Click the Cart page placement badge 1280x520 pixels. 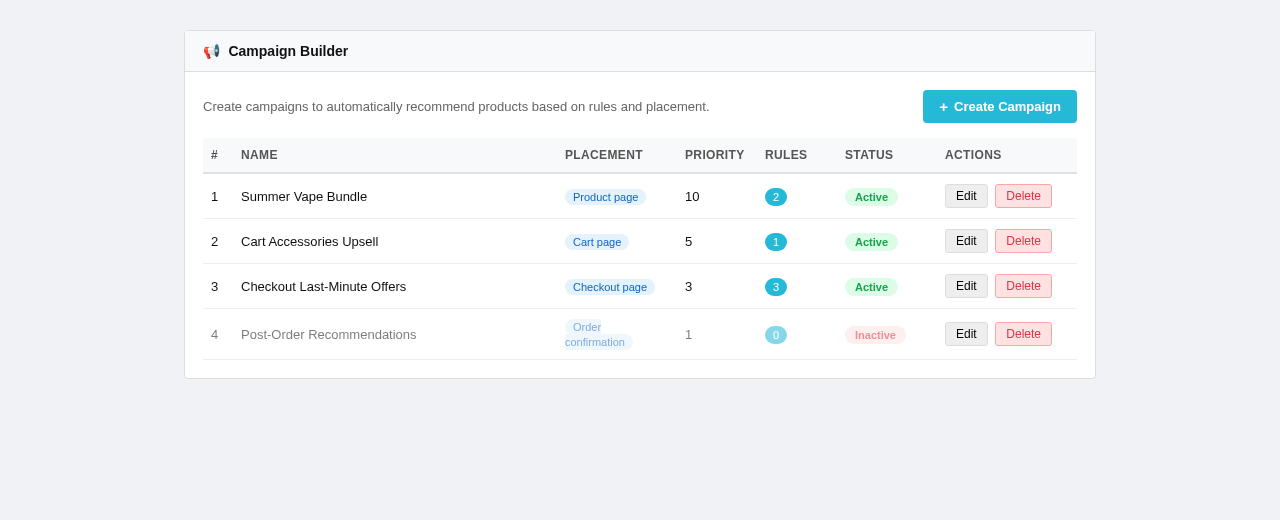pyautogui.click(x=597, y=242)
